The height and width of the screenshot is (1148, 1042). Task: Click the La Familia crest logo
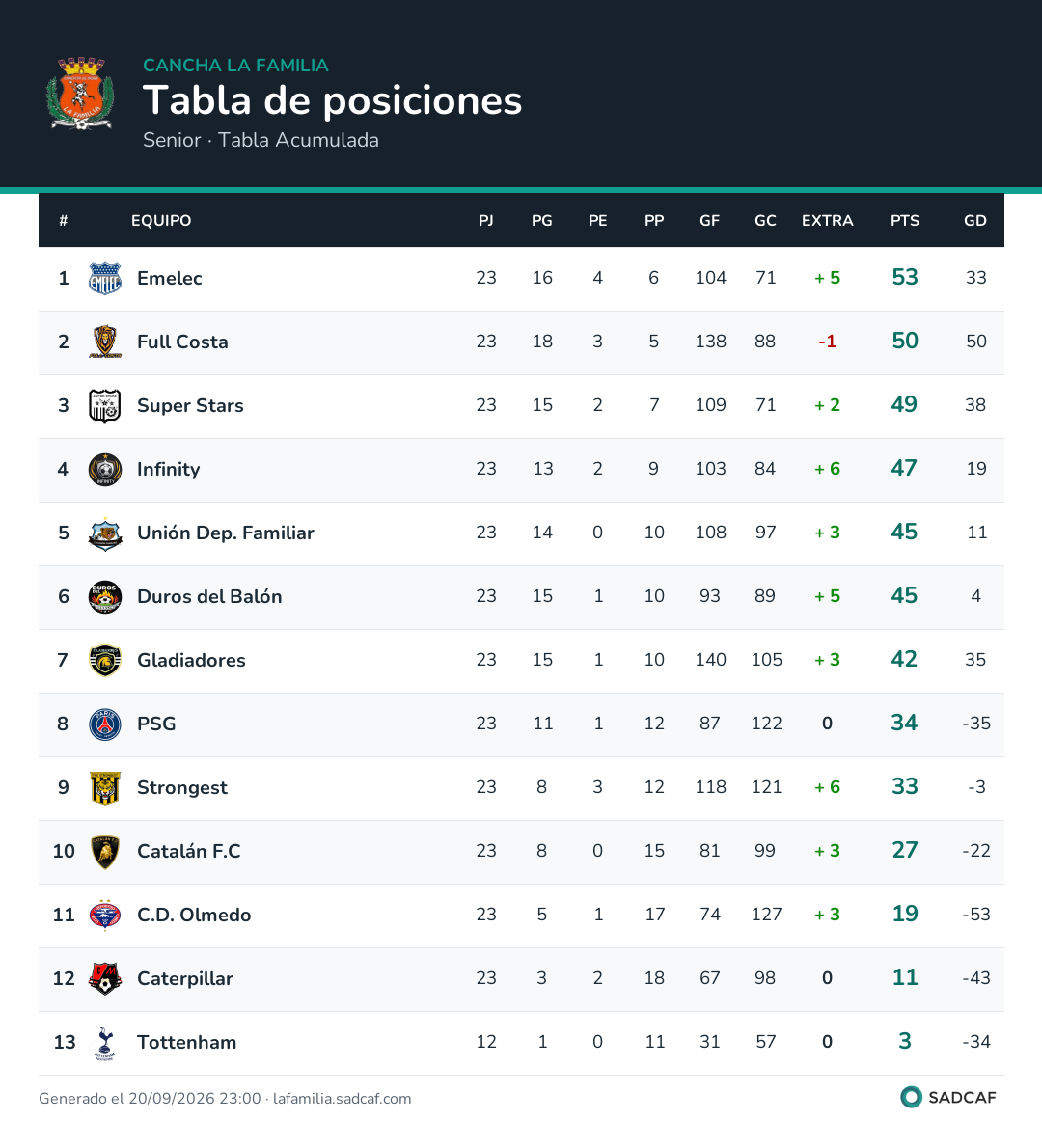click(80, 94)
